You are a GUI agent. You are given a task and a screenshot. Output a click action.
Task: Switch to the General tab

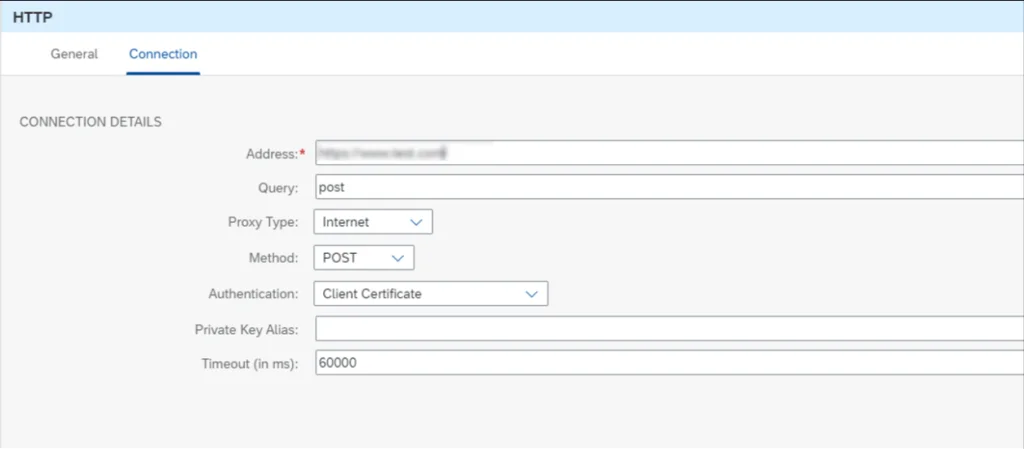pos(74,54)
